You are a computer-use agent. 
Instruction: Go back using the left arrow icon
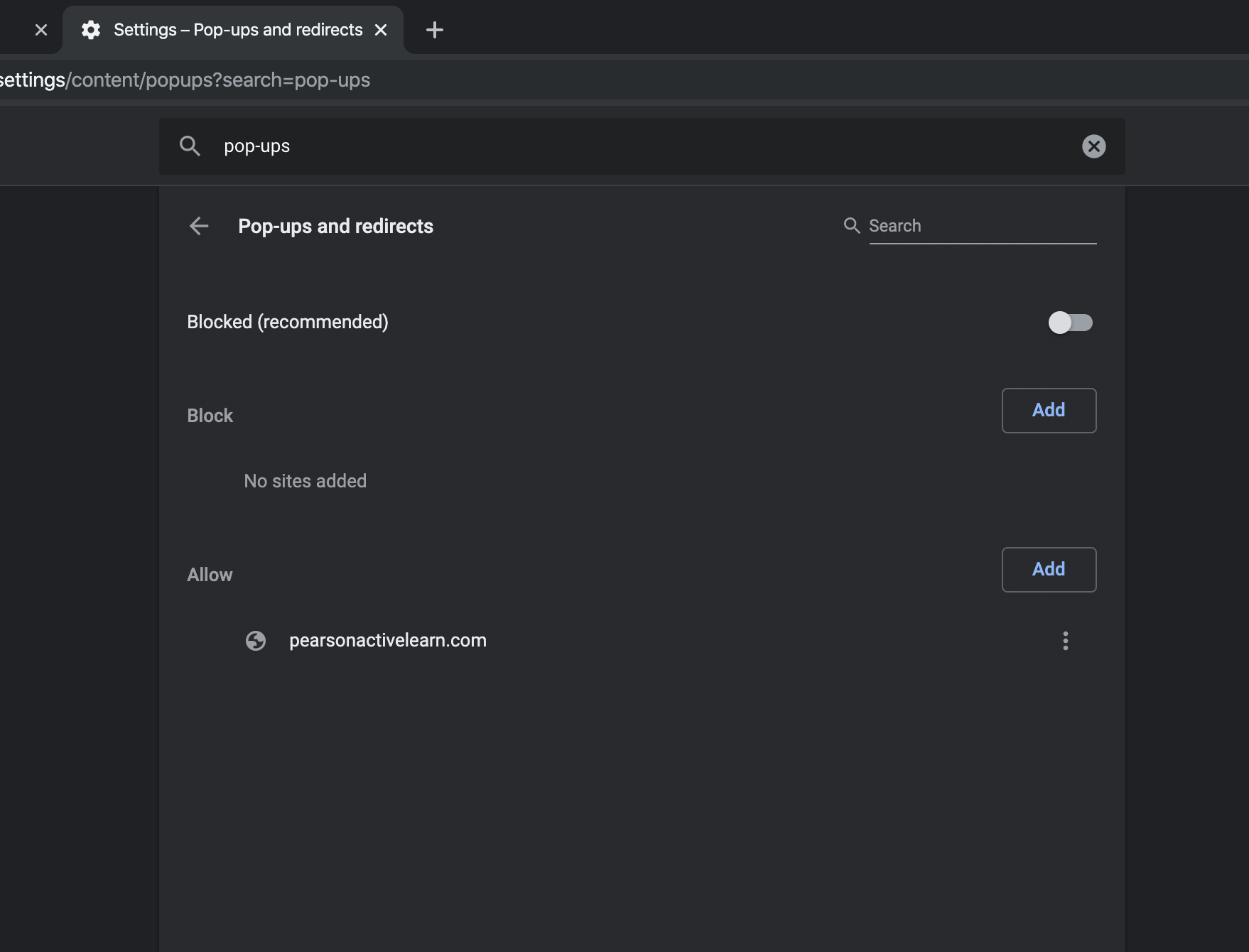(x=199, y=226)
